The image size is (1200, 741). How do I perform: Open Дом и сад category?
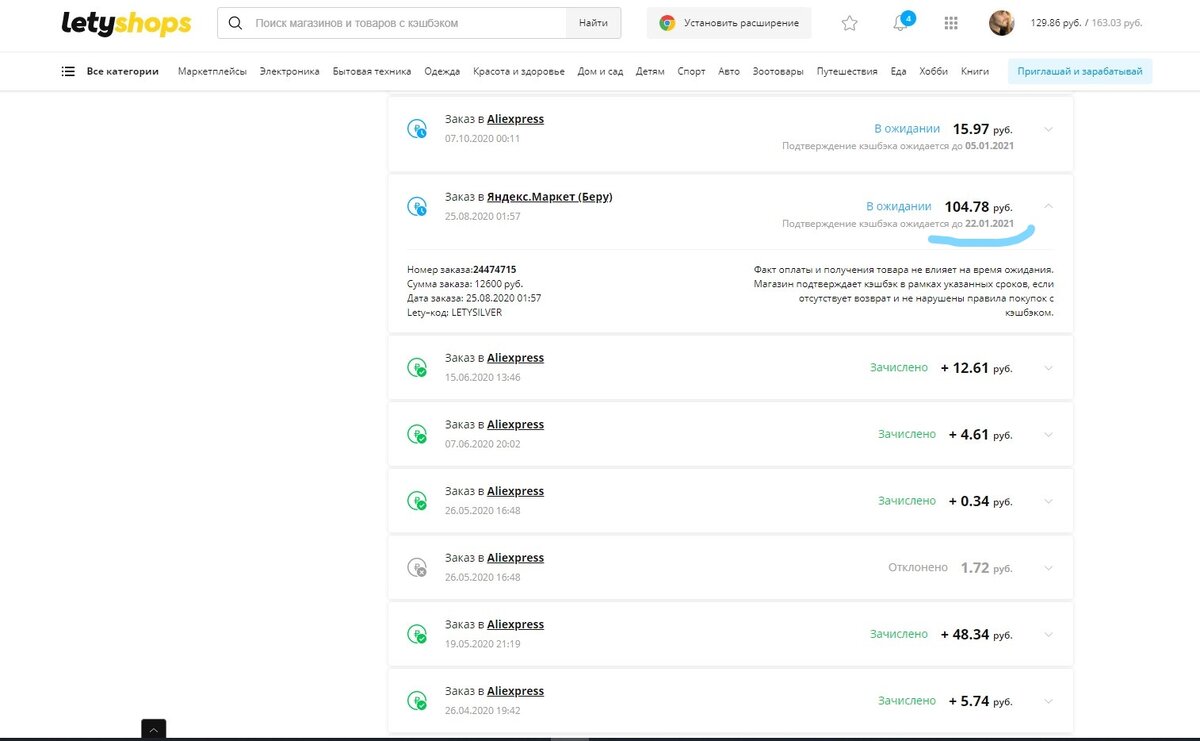600,72
